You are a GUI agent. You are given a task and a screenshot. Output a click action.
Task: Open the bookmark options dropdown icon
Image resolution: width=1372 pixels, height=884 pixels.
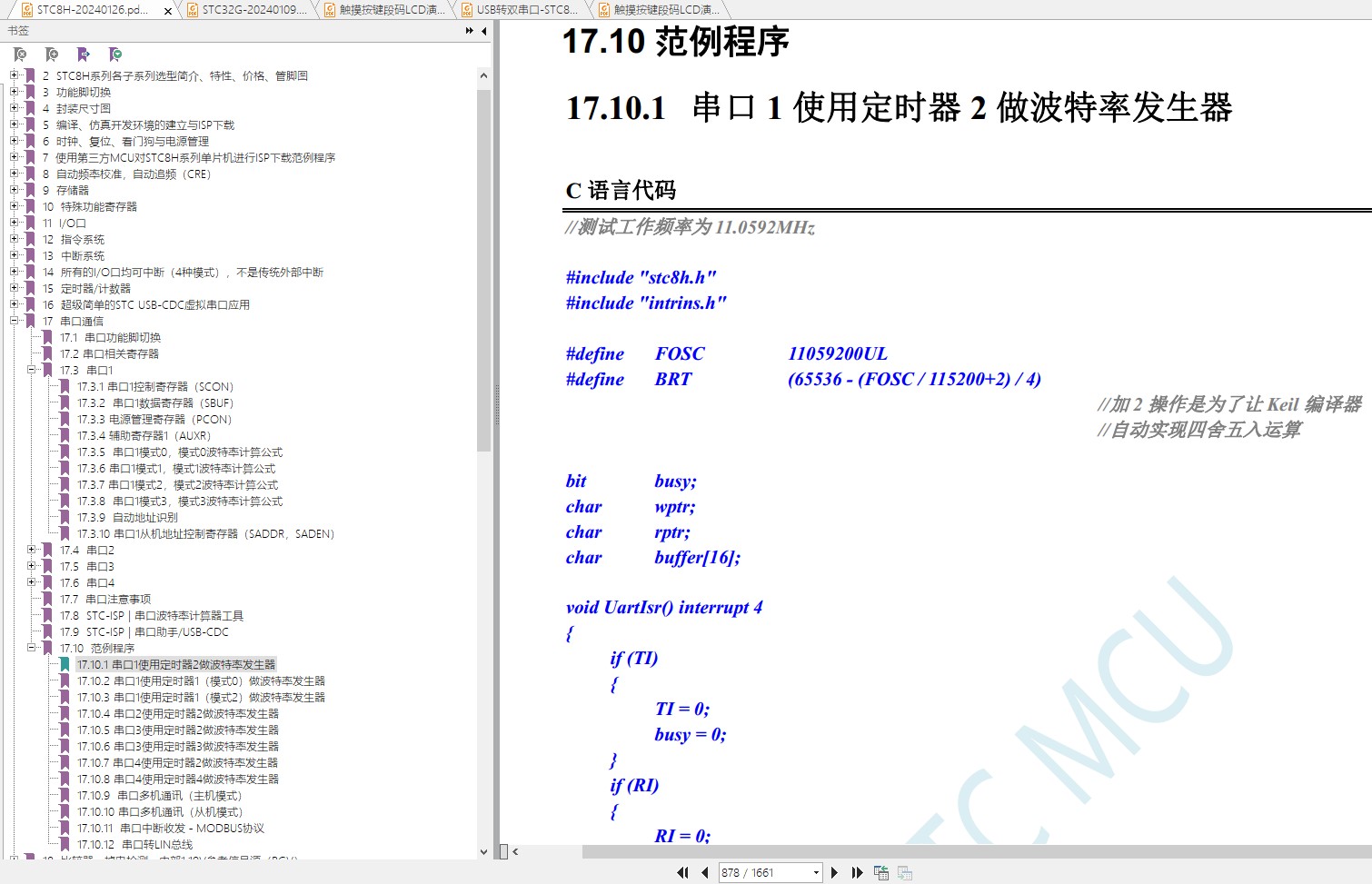coord(115,55)
